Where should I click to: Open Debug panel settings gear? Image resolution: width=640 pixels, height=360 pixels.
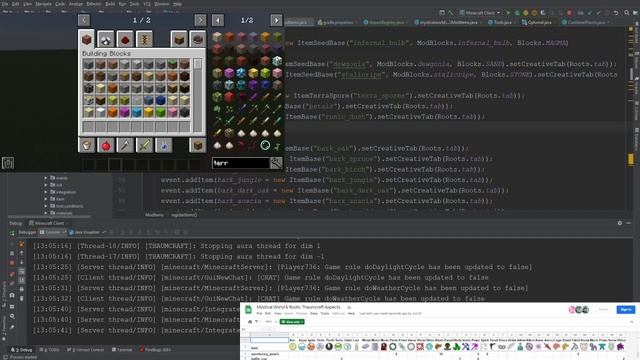620,223
